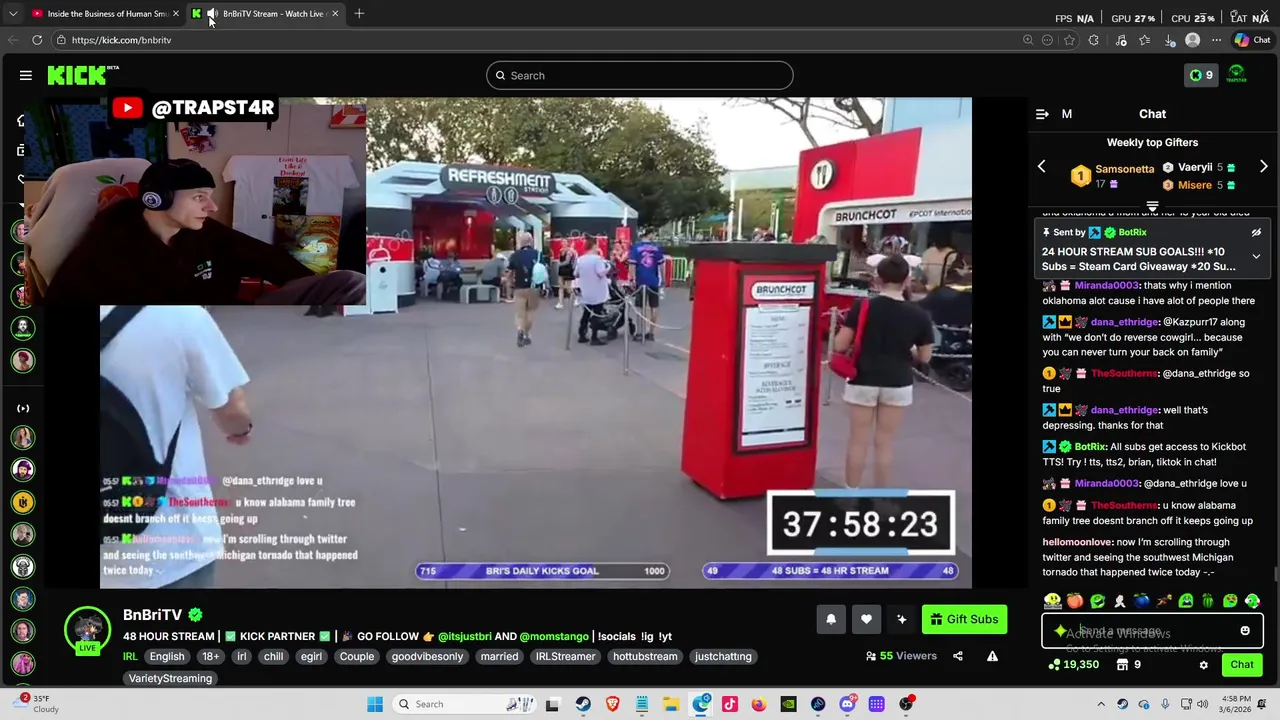Click the Kick search box
This screenshot has width=1280, height=720.
[640, 75]
